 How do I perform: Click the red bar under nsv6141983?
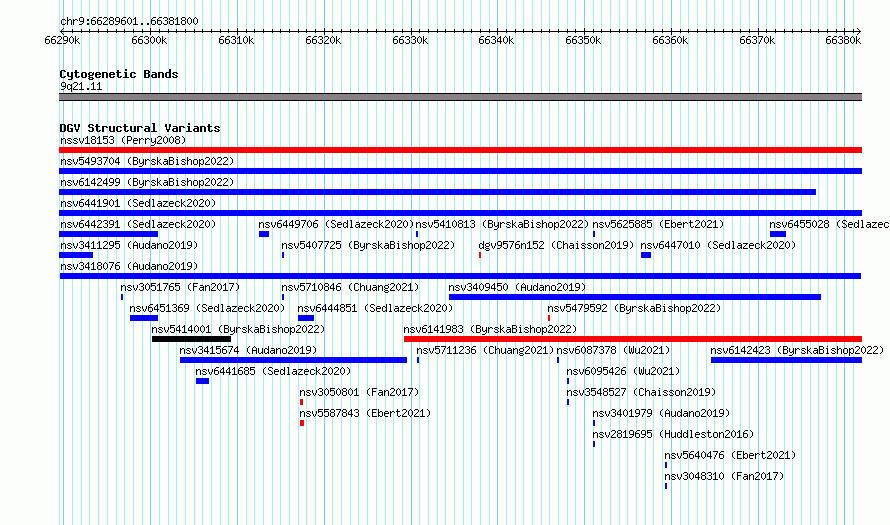pyautogui.click(x=633, y=339)
